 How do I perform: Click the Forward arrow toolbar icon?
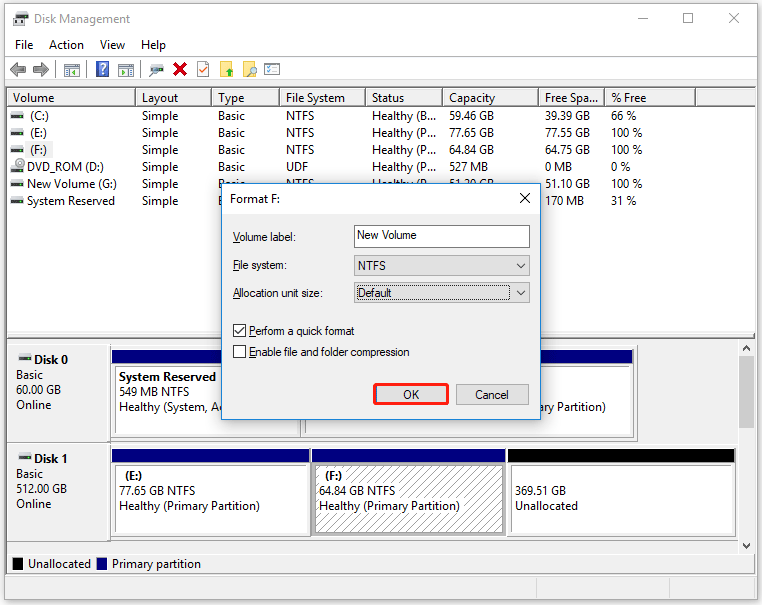41,69
